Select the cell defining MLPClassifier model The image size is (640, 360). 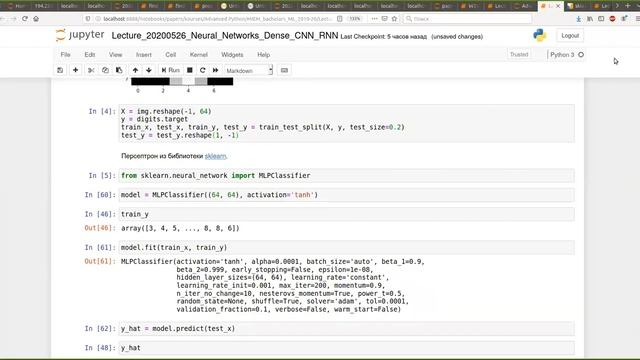(x=347, y=195)
